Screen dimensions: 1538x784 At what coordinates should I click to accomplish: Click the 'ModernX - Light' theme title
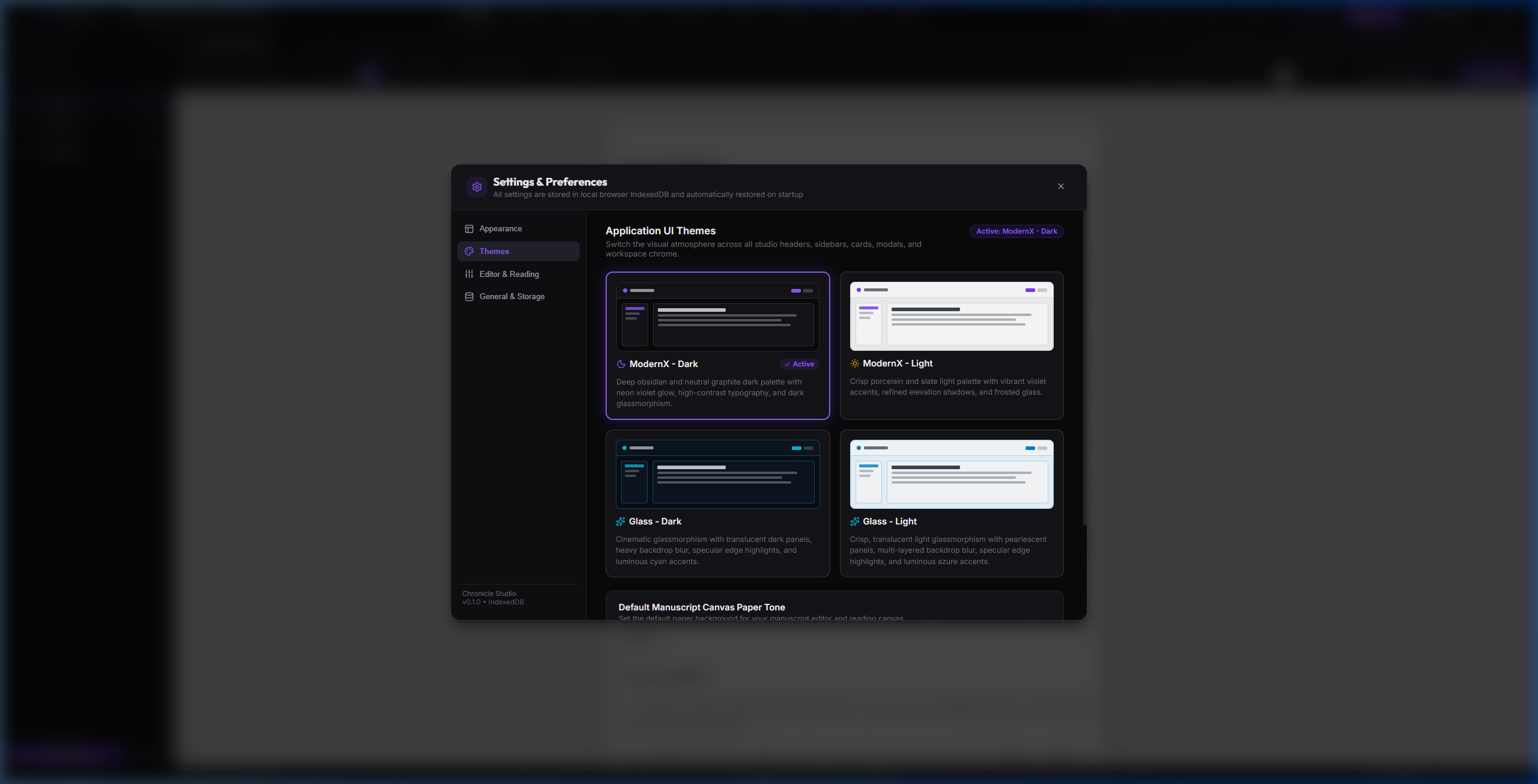point(898,363)
